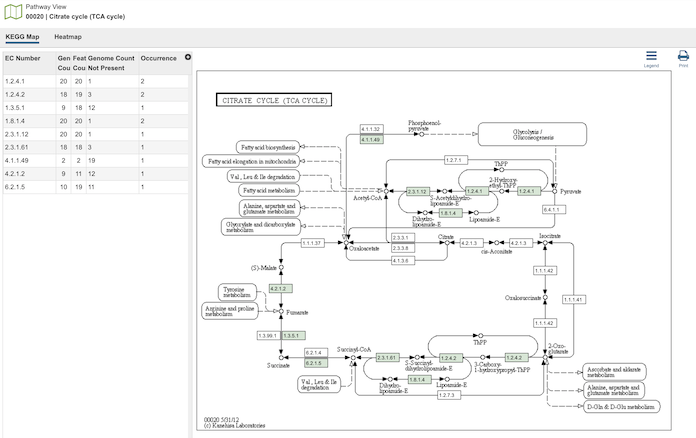
Task: Open Arginine and proline metabolism node
Action: pyautogui.click(x=230, y=311)
